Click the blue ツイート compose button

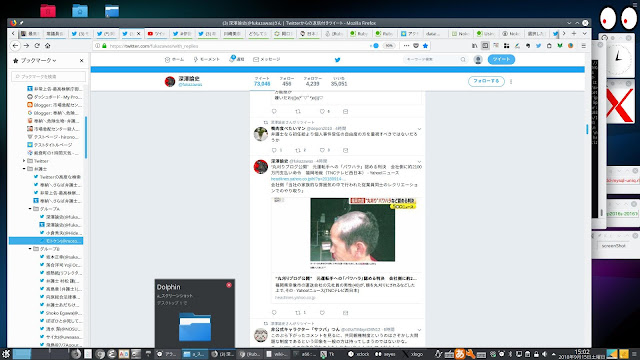[x=501, y=59]
